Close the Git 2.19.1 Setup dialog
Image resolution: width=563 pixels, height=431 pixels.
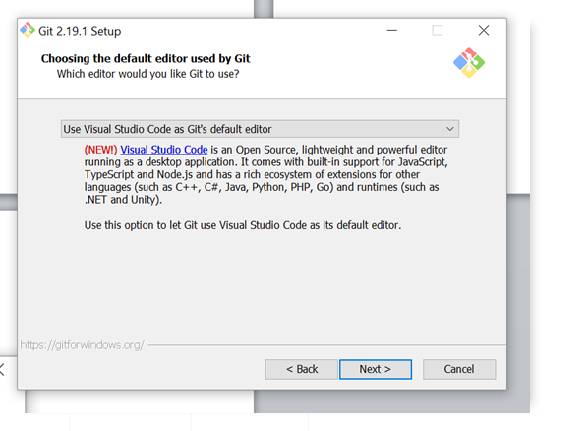click(x=484, y=31)
